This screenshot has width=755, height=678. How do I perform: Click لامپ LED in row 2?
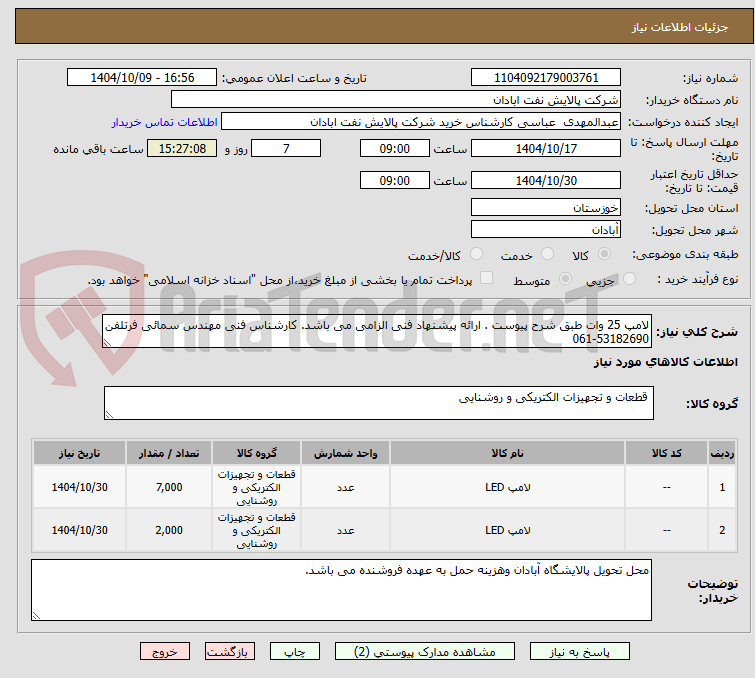[x=508, y=530]
